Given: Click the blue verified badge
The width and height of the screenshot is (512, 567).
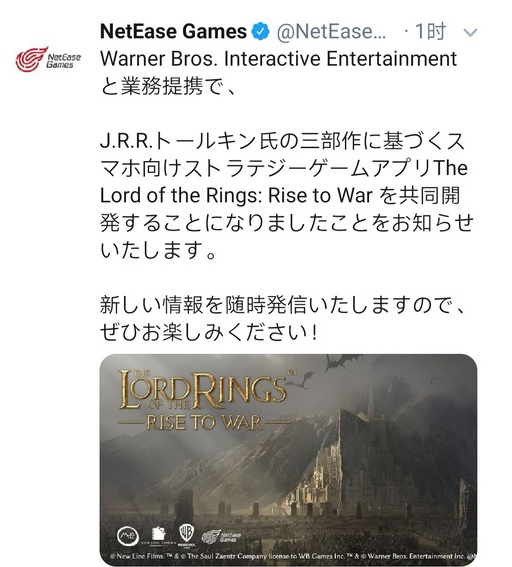Looking at the screenshot, I should tap(261, 31).
